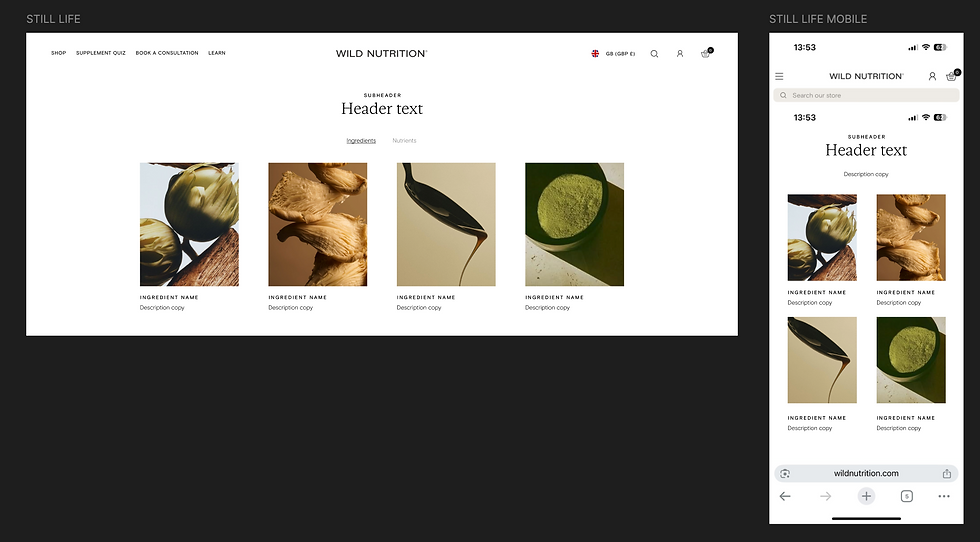Viewport: 980px width, 542px height.
Task: Open BOOK A CONSULTATION in the navigation
Action: pyautogui.click(x=167, y=53)
